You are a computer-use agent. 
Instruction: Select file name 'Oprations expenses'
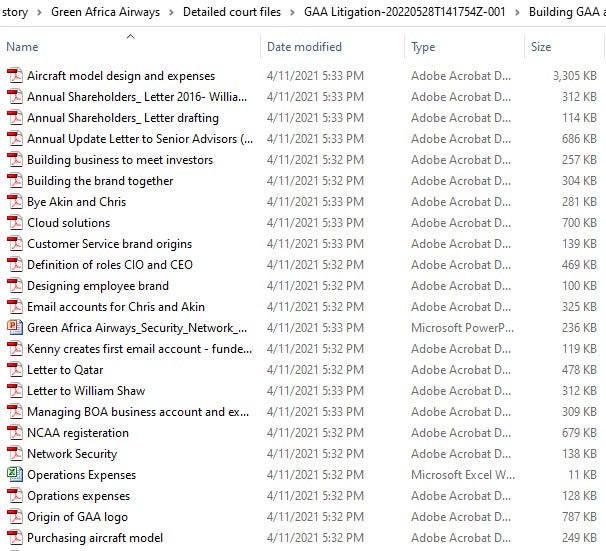click(78, 496)
